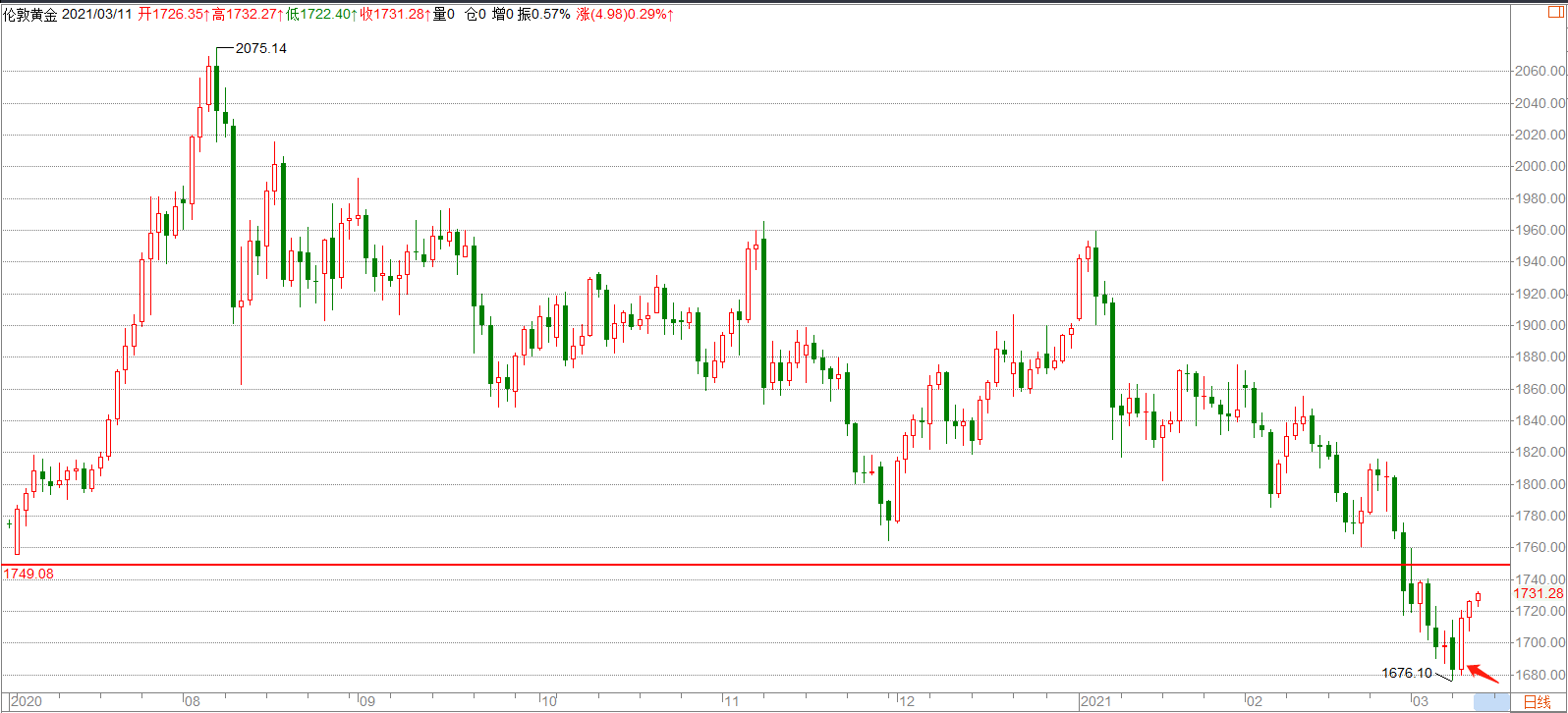Click the red 1731.28 price tag on axis
Screen dimensions: 1568x713
click(x=1538, y=593)
